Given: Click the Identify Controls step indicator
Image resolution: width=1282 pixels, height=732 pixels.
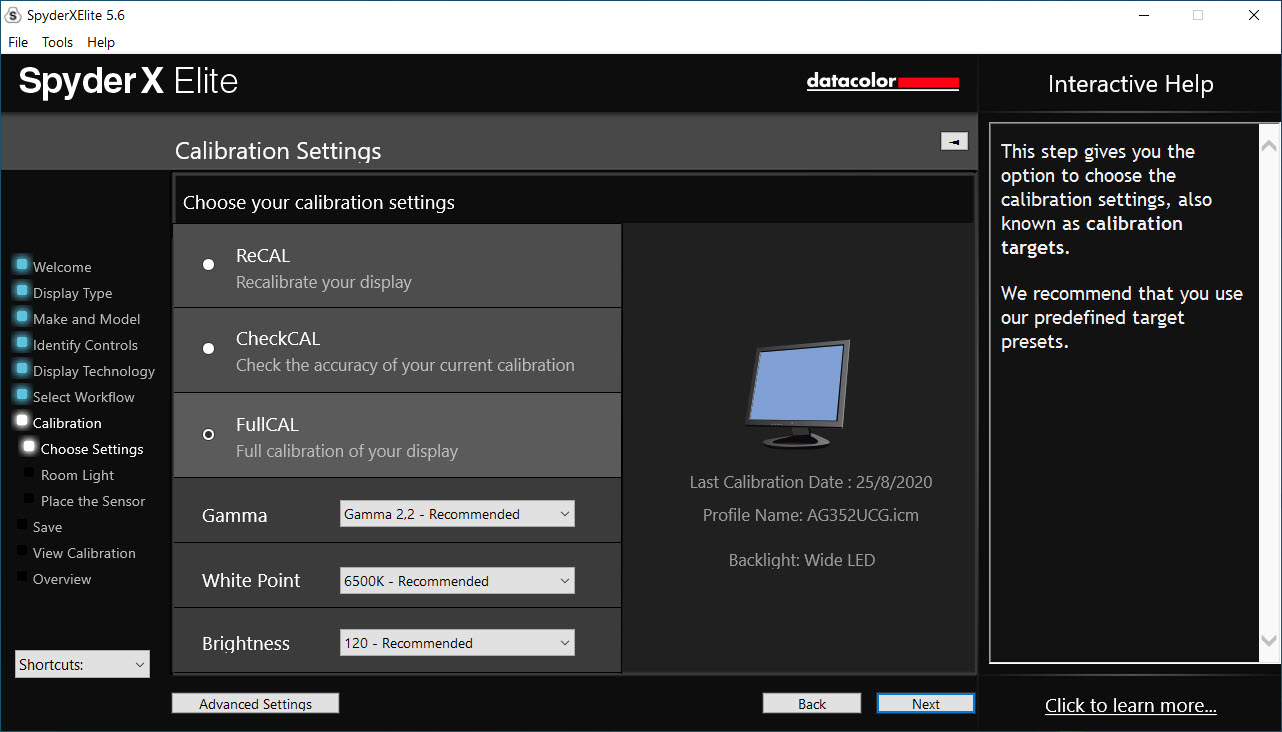Looking at the screenshot, I should tap(22, 343).
